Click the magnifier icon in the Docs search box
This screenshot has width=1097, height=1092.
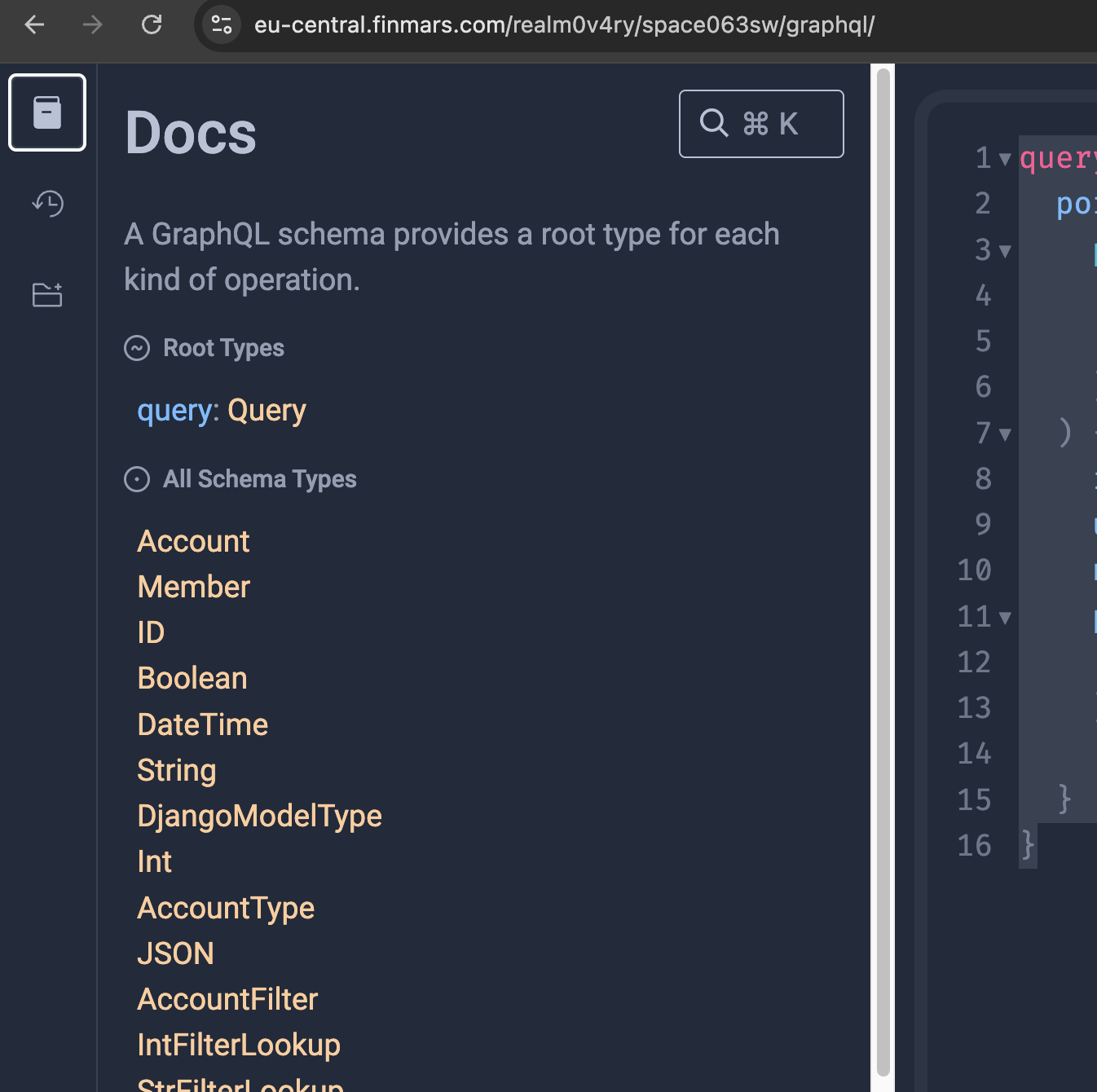[x=714, y=123]
